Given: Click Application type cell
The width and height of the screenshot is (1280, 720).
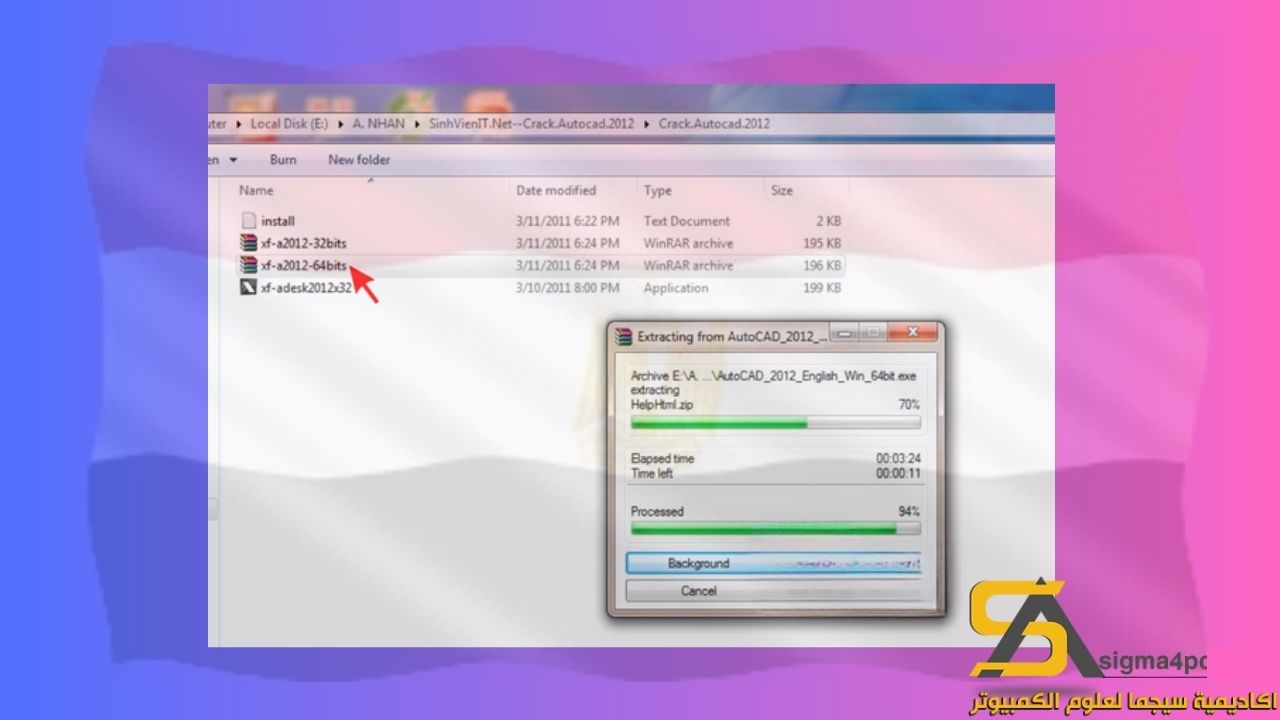Looking at the screenshot, I should (x=676, y=288).
